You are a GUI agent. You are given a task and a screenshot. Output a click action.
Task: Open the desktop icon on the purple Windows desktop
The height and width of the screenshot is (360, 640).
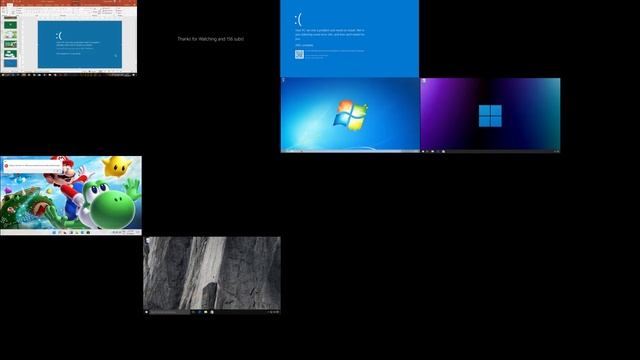424,81
